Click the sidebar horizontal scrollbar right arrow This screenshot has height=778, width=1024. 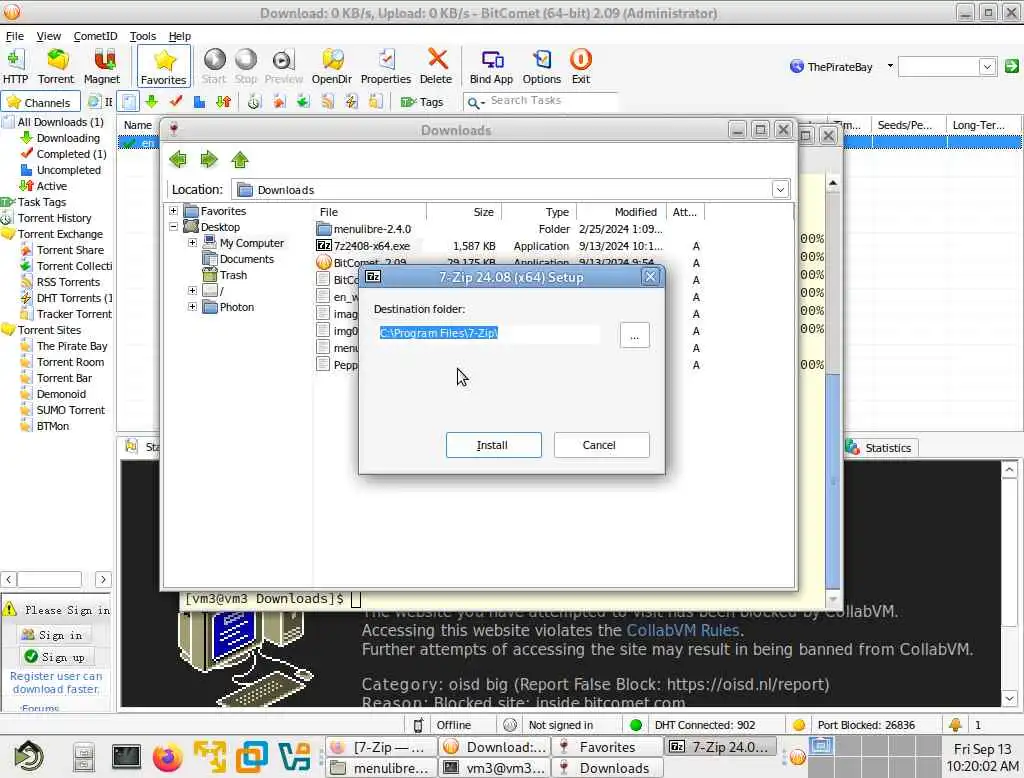point(103,579)
